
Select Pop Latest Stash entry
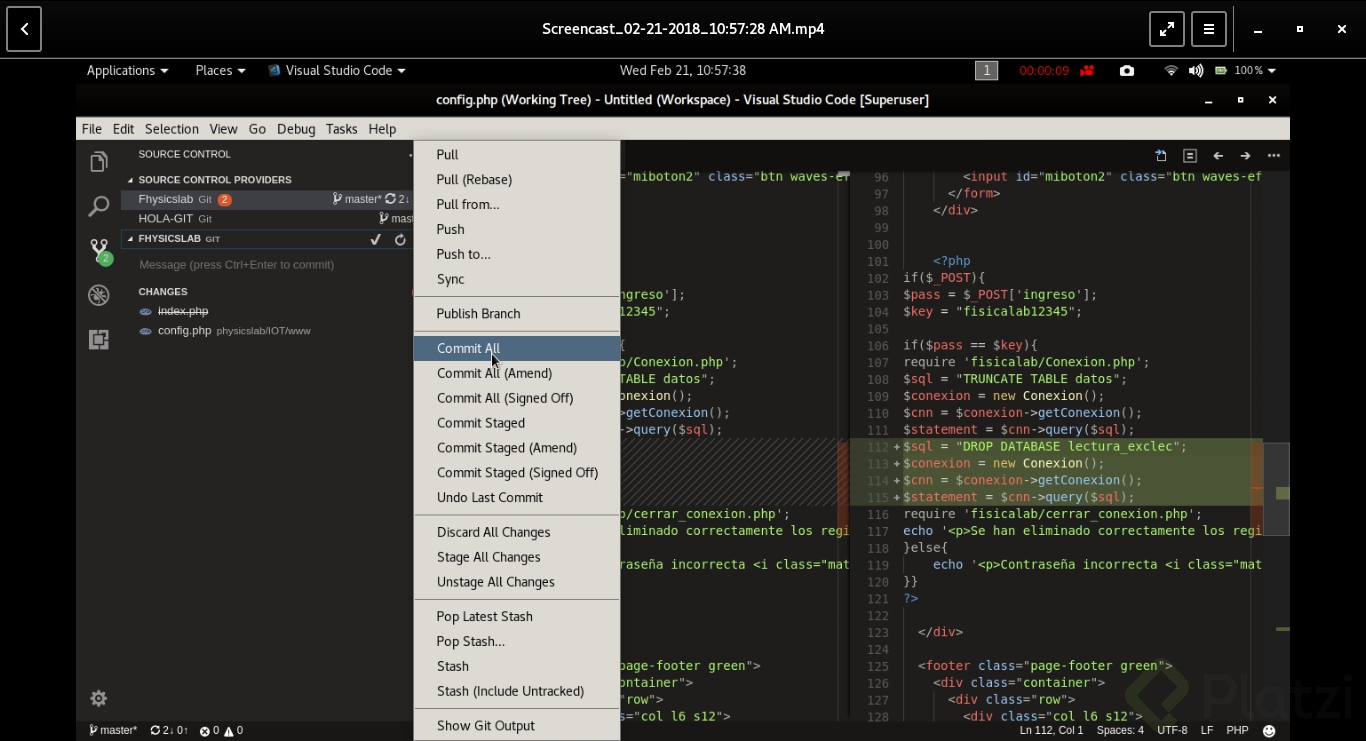coord(517,617)
